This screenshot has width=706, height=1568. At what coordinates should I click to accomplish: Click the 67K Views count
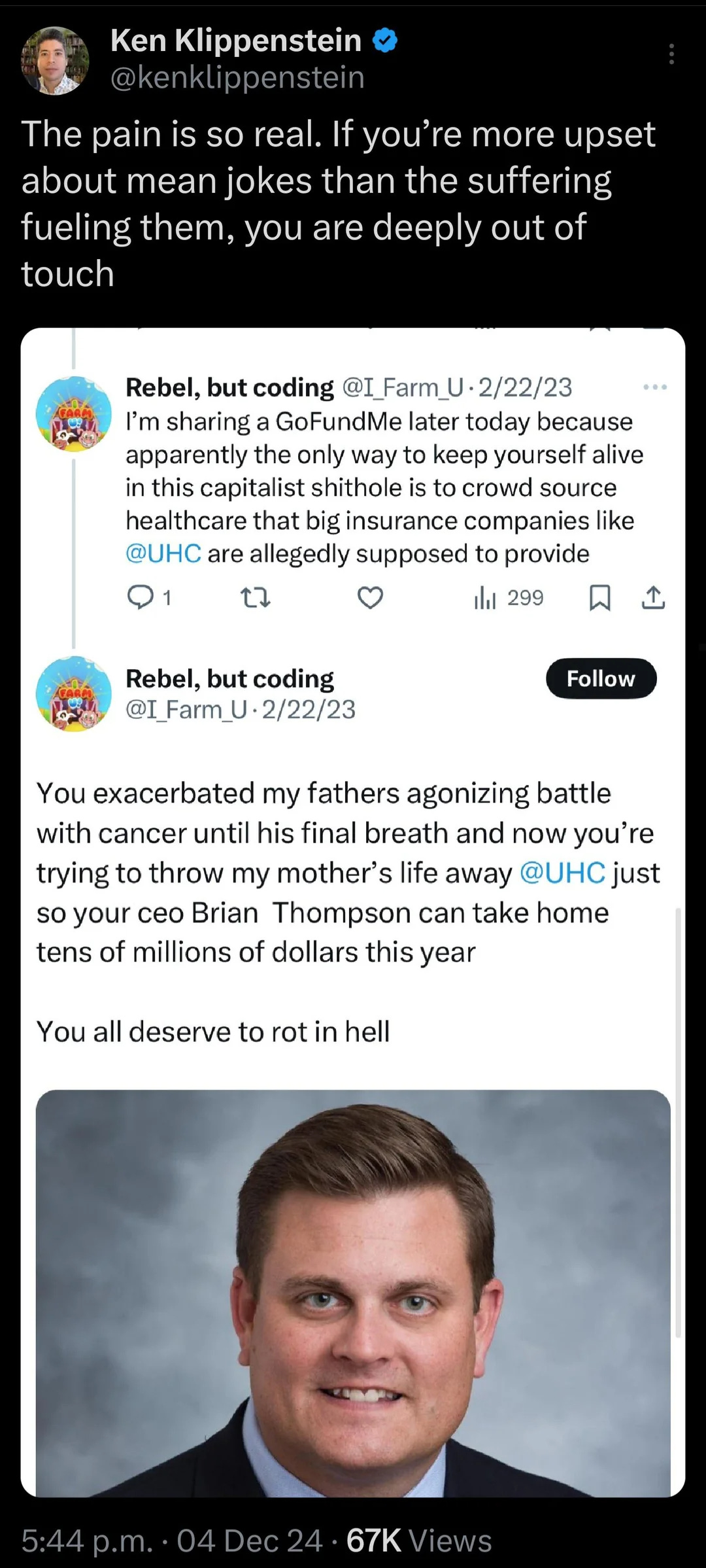(x=419, y=1540)
